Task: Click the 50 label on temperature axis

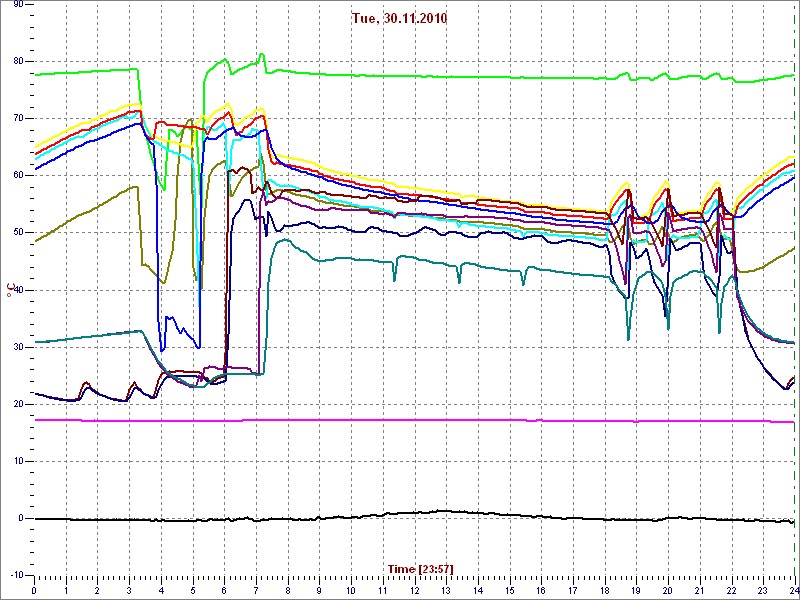Action: [x=18, y=232]
